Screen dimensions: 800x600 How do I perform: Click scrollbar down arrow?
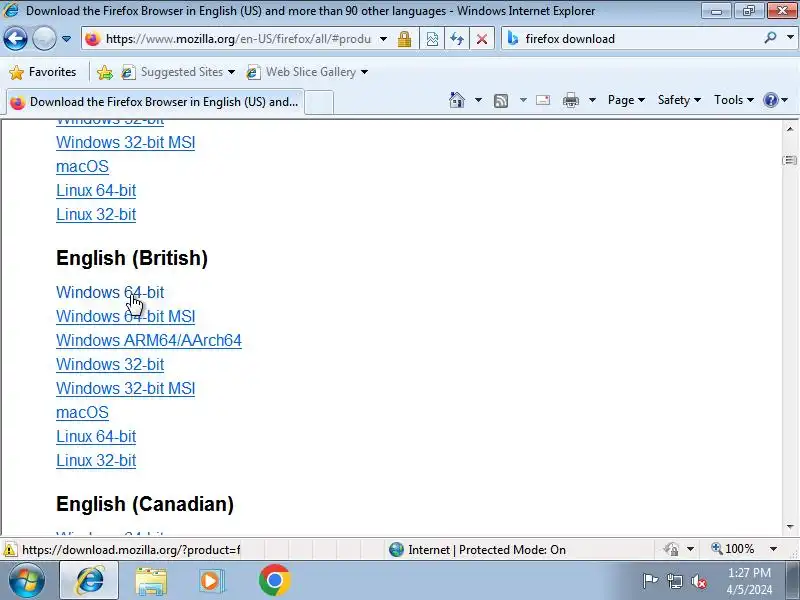[x=790, y=527]
